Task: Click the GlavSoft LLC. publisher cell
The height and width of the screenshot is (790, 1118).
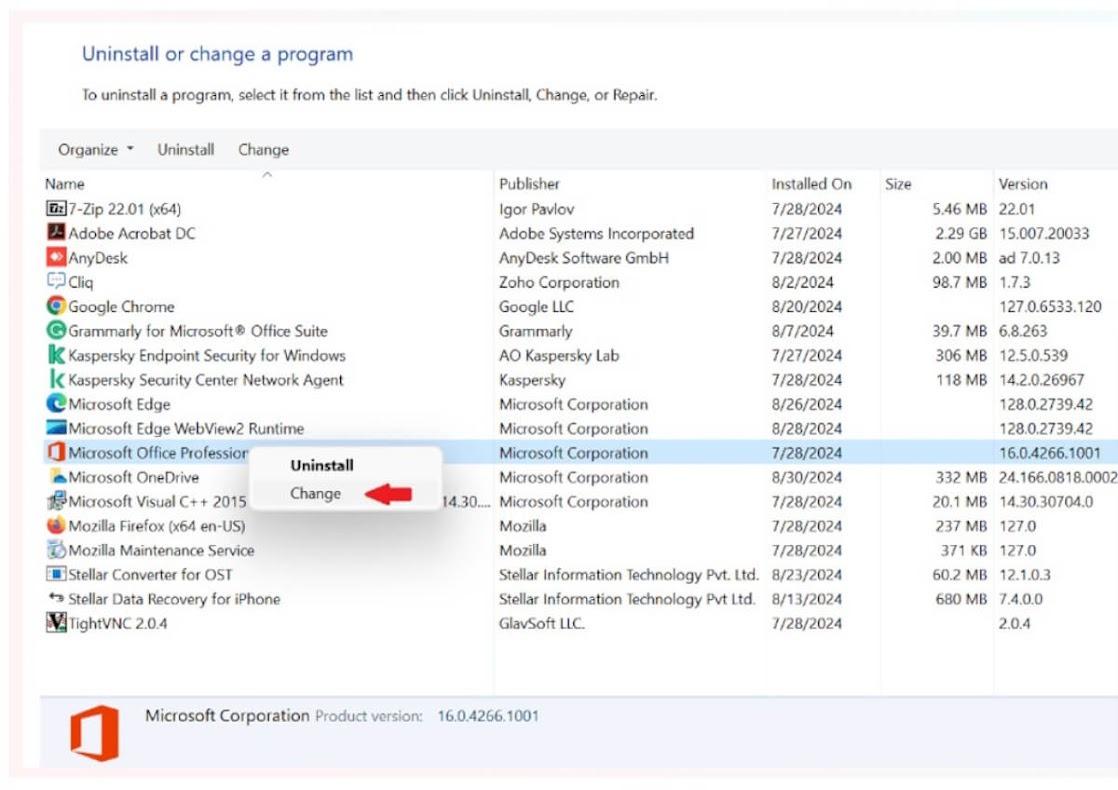Action: (542, 623)
